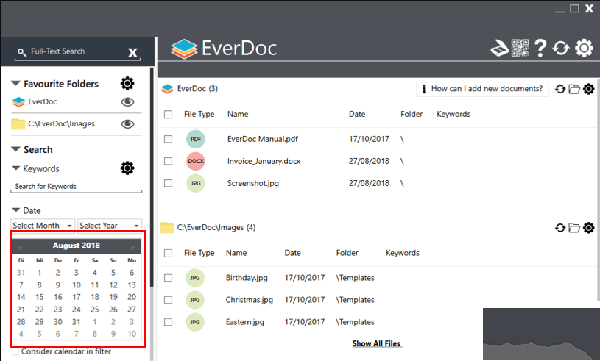This screenshot has height=361, width=600.
Task: Check the Christmas.jpg checkbox
Action: click(x=168, y=300)
